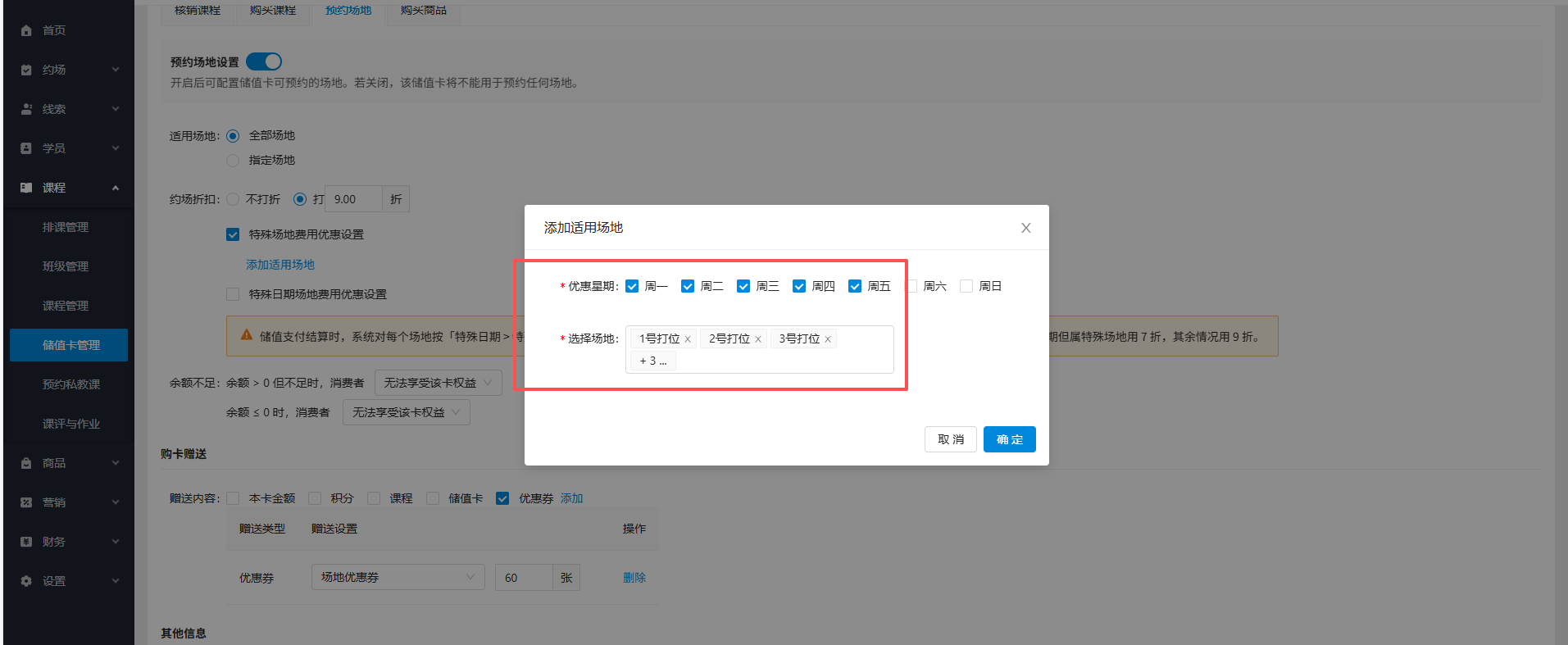The width and height of the screenshot is (1568, 645).
Task: Select the 指定场地 radio button
Action: (x=233, y=161)
